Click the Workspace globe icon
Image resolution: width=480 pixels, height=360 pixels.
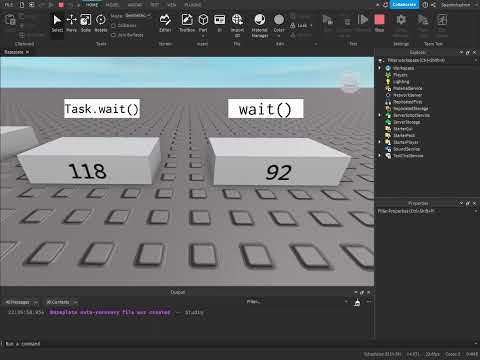point(388,68)
